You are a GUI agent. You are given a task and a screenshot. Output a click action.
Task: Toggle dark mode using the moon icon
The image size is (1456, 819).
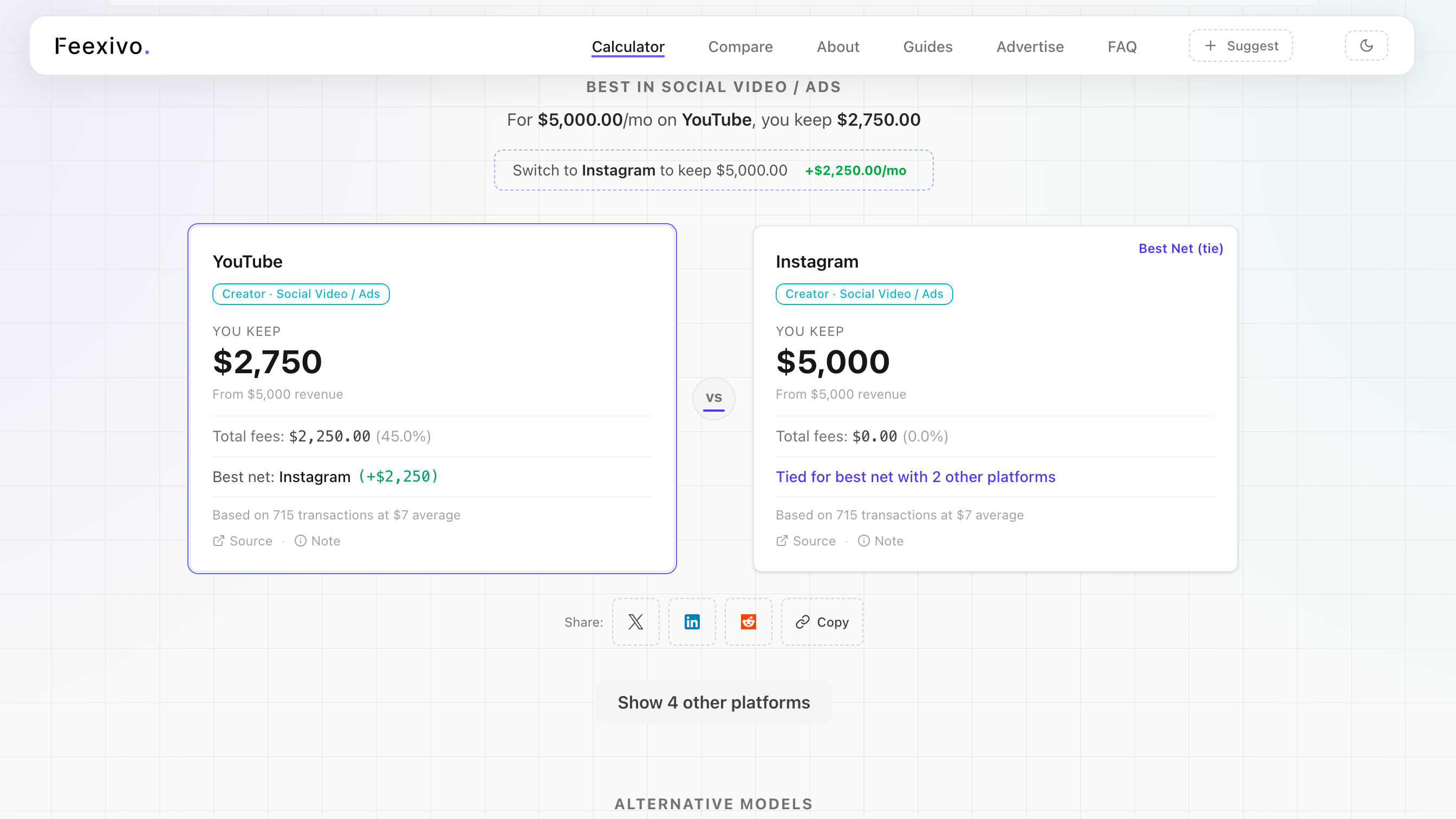coord(1367,46)
